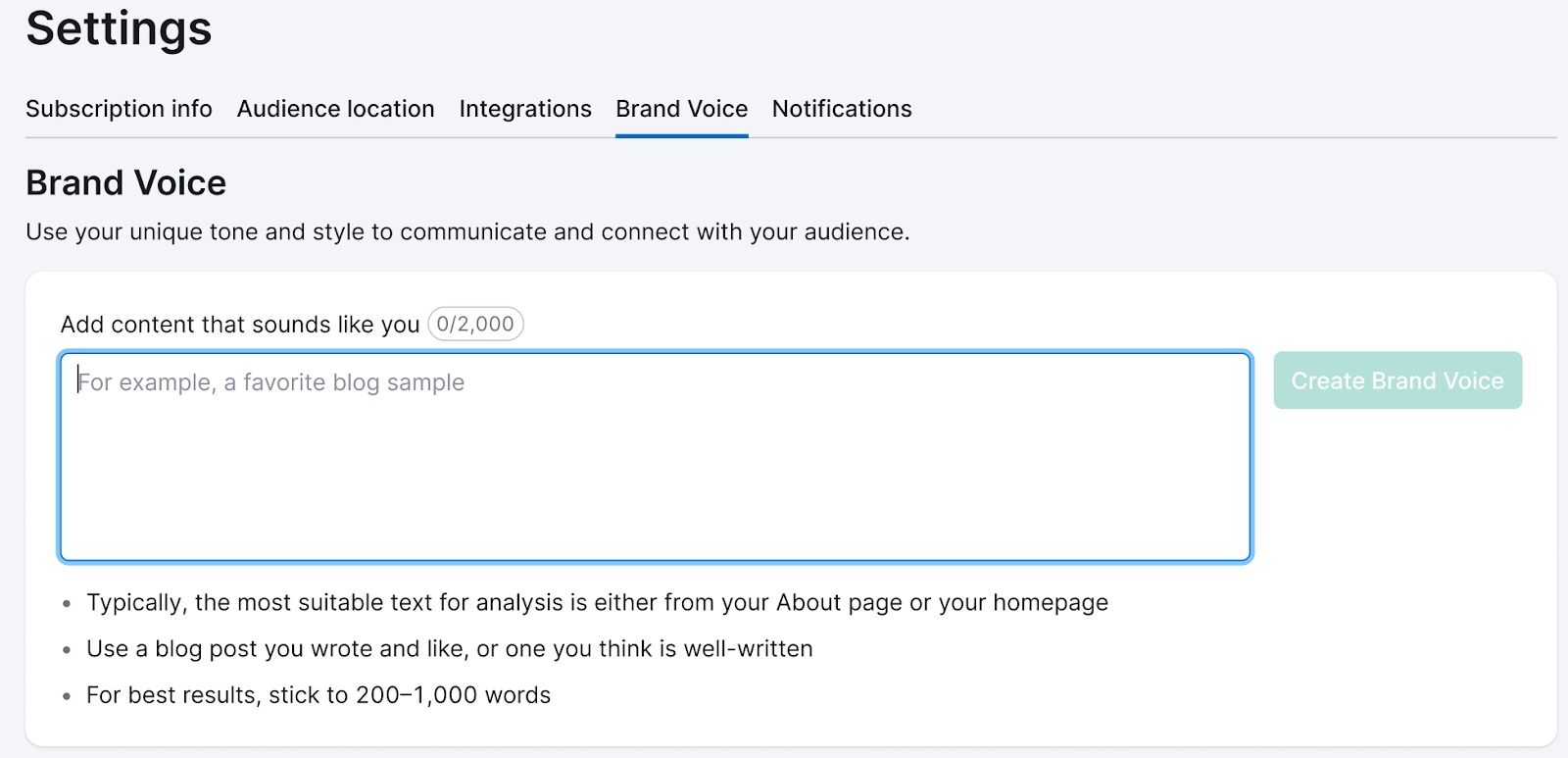1568x758 pixels.
Task: Click the bullet dot before the 200–1,000 words tip
Action: [67, 696]
